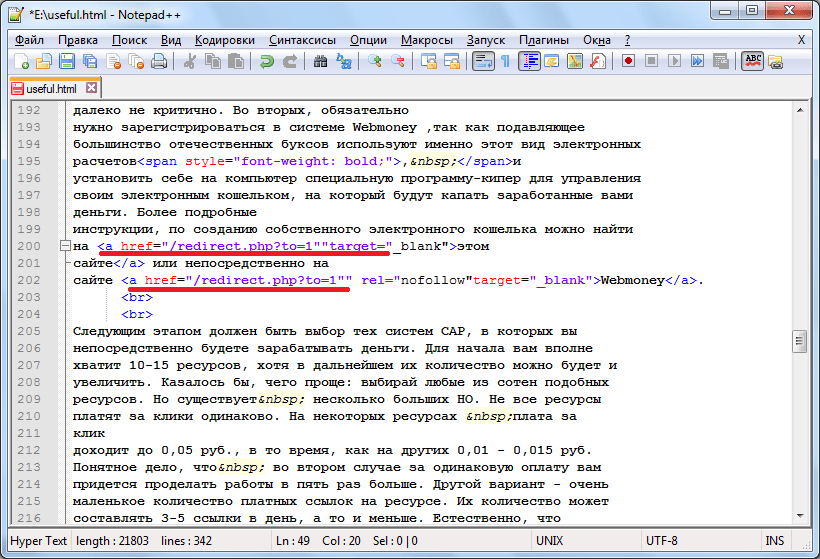Switch to the useful.html tab

pyautogui.click(x=51, y=89)
